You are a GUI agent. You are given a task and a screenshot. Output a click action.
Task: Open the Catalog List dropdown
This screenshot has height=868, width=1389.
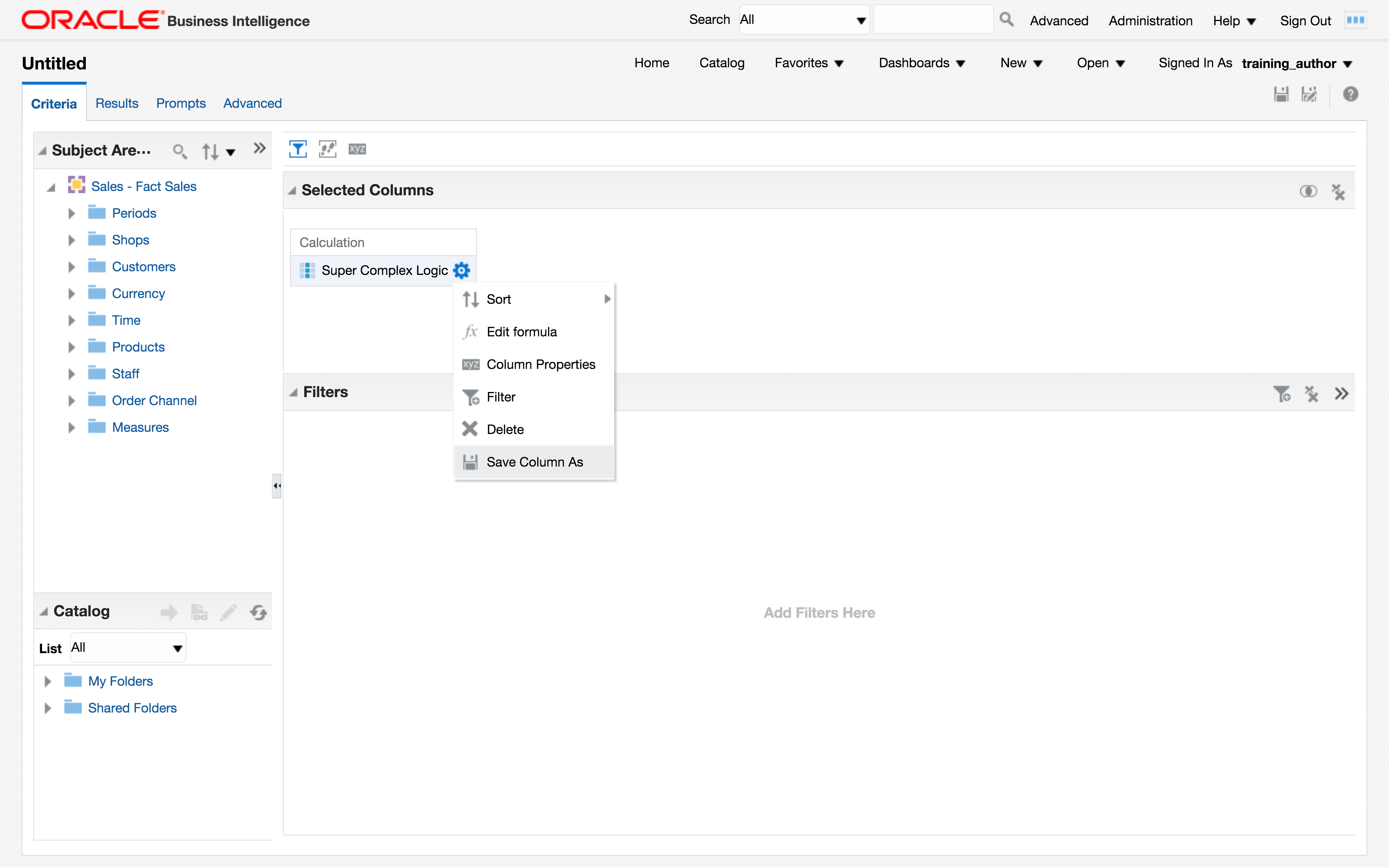pyautogui.click(x=128, y=647)
